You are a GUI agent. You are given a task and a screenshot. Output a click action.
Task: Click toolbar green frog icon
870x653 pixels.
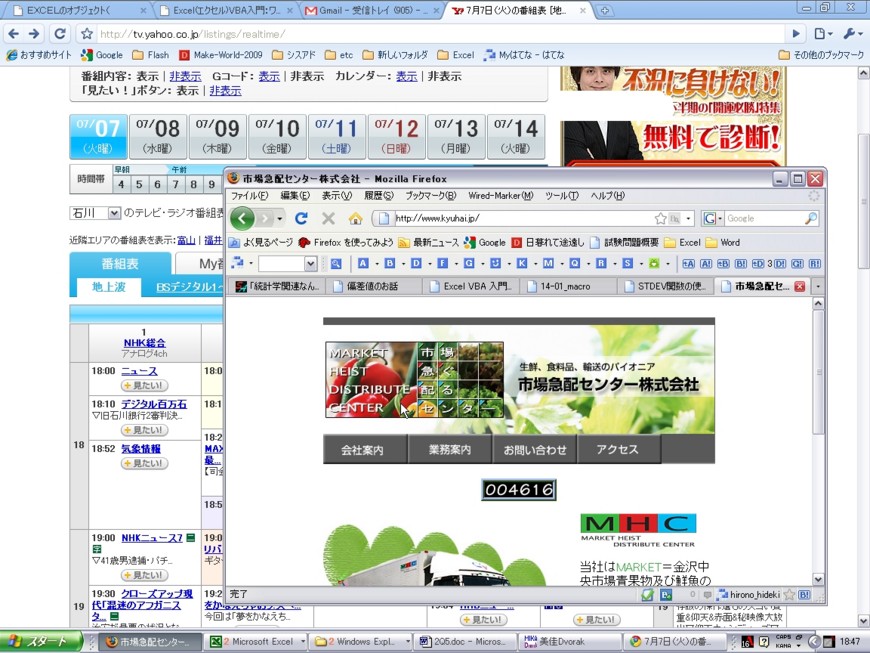click(x=654, y=264)
